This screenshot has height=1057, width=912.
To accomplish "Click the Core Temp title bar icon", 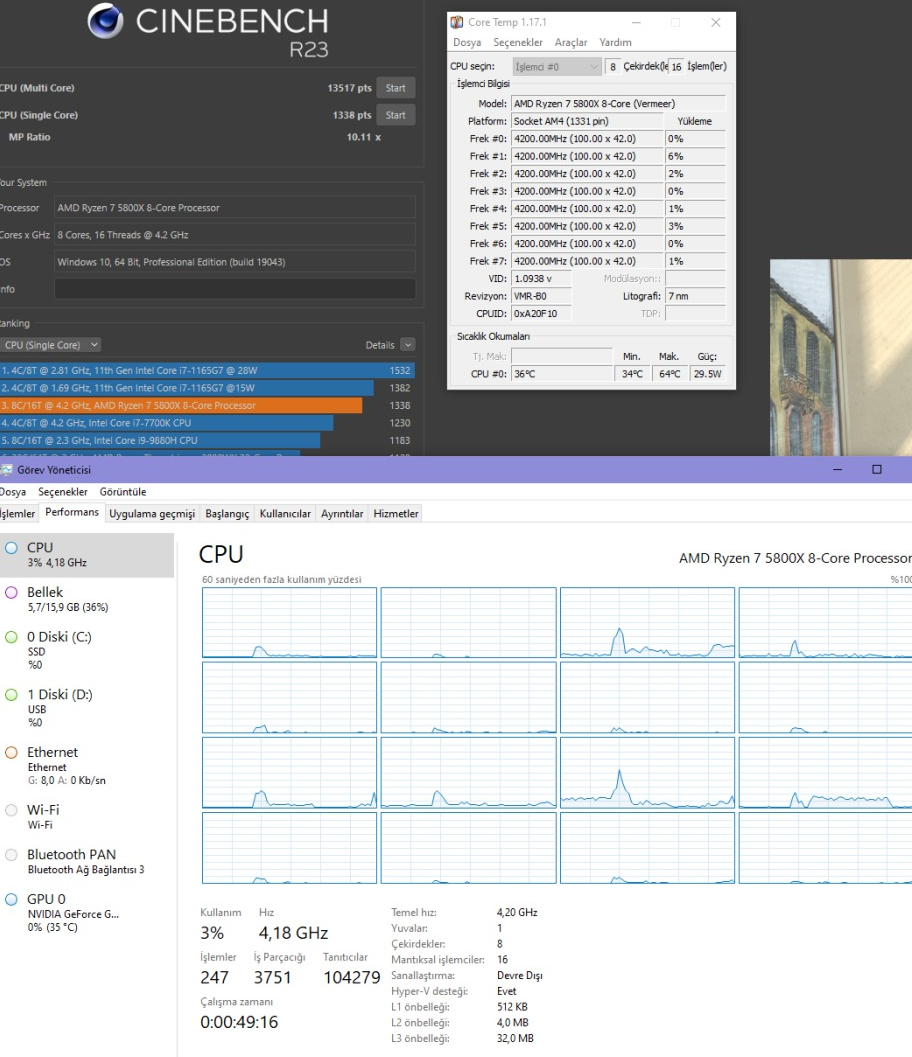I will pos(457,22).
